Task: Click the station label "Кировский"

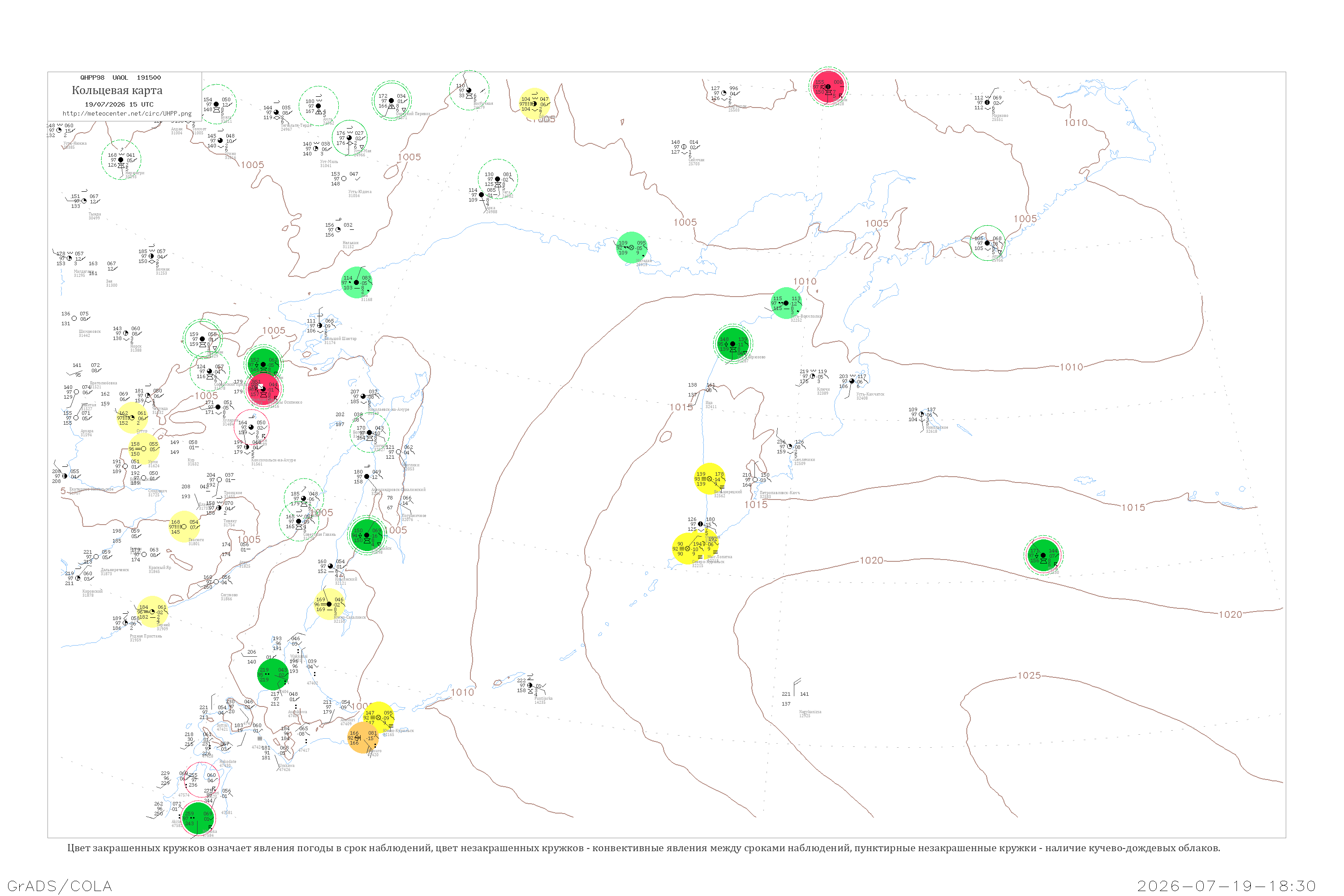Action: pos(93,591)
